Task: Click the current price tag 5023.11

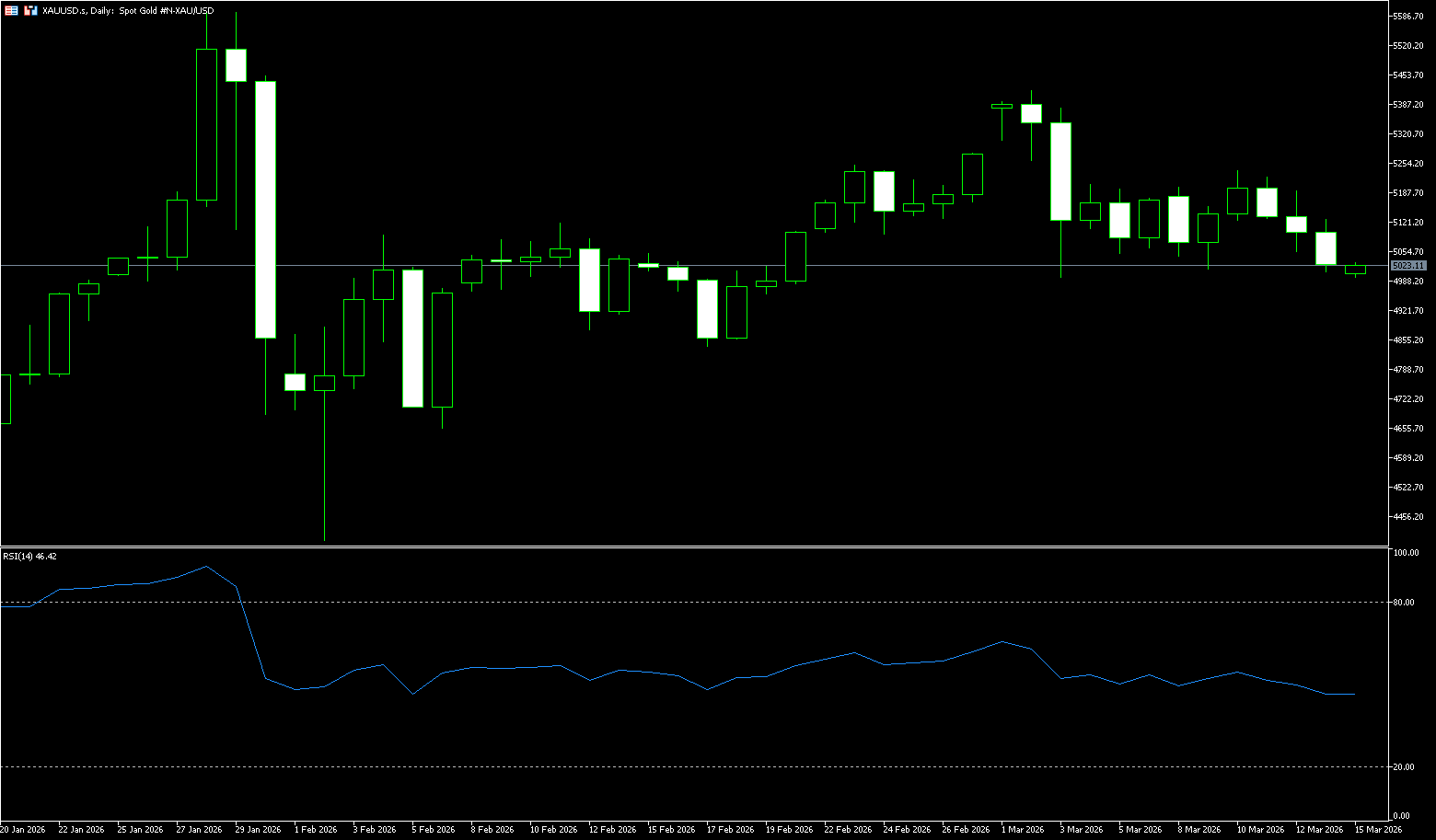Action: click(1408, 266)
